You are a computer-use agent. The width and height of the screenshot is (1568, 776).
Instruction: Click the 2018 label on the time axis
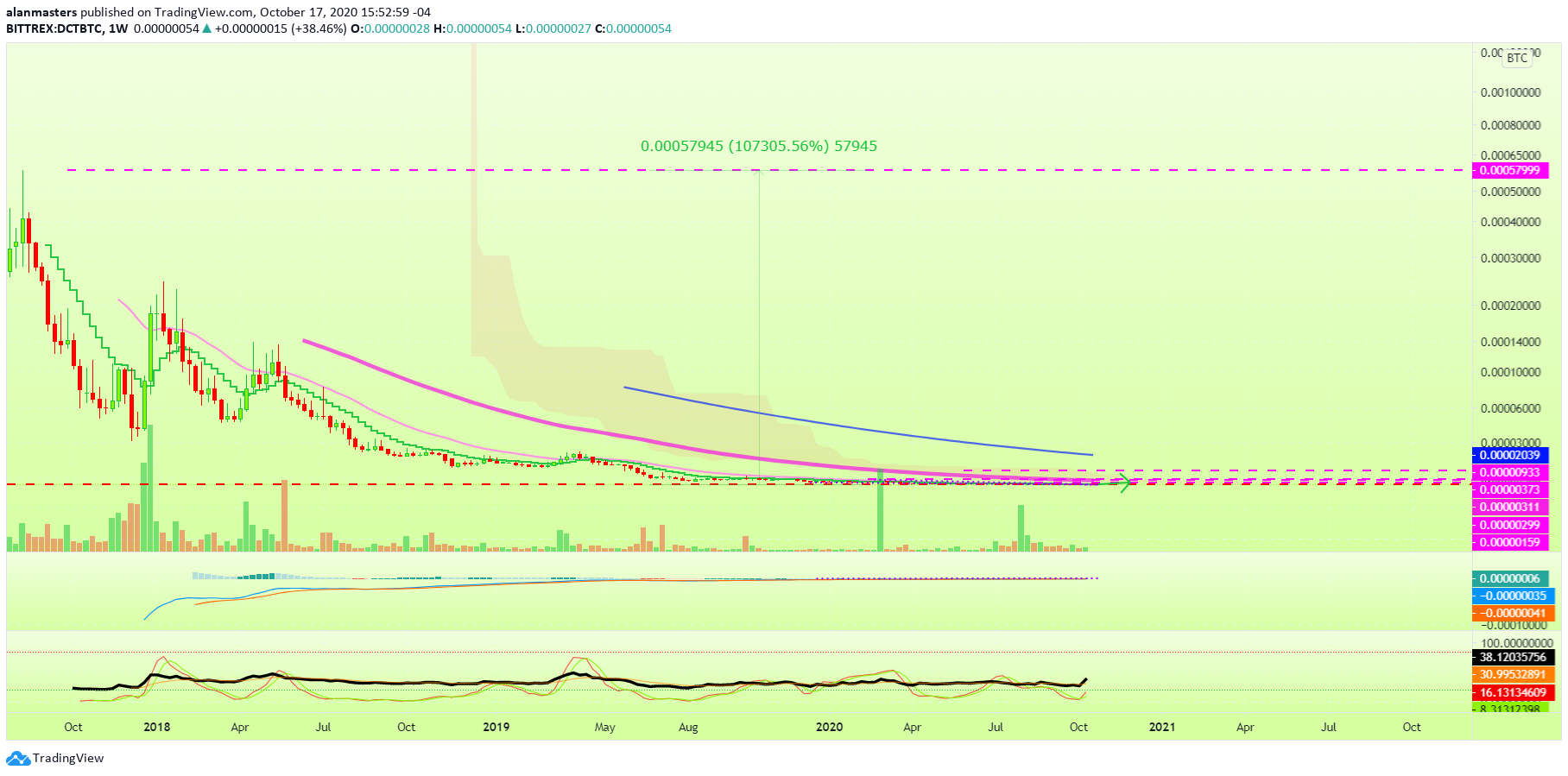click(x=157, y=727)
